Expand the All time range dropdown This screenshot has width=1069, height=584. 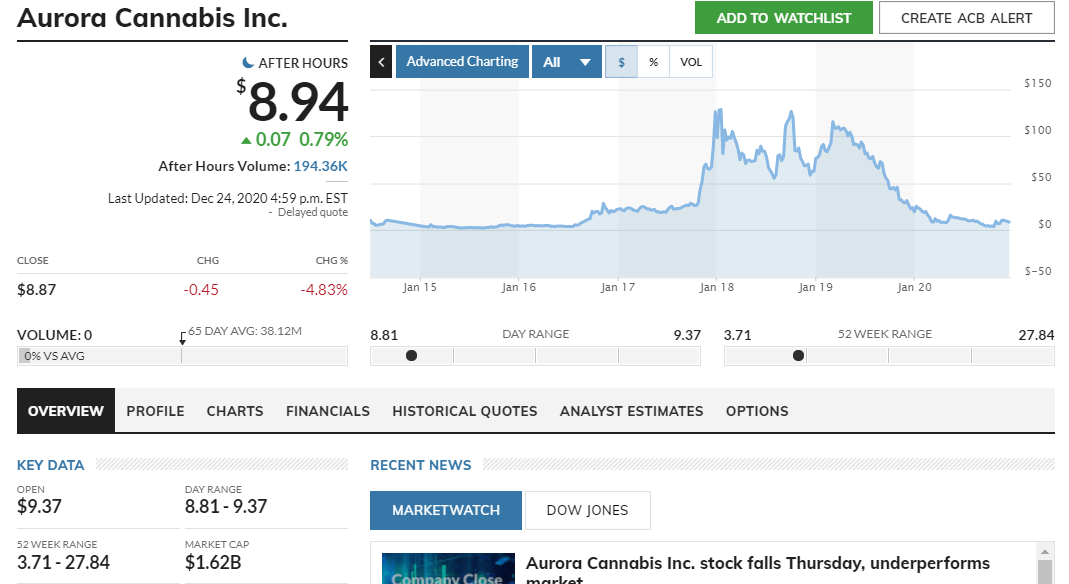[x=567, y=62]
